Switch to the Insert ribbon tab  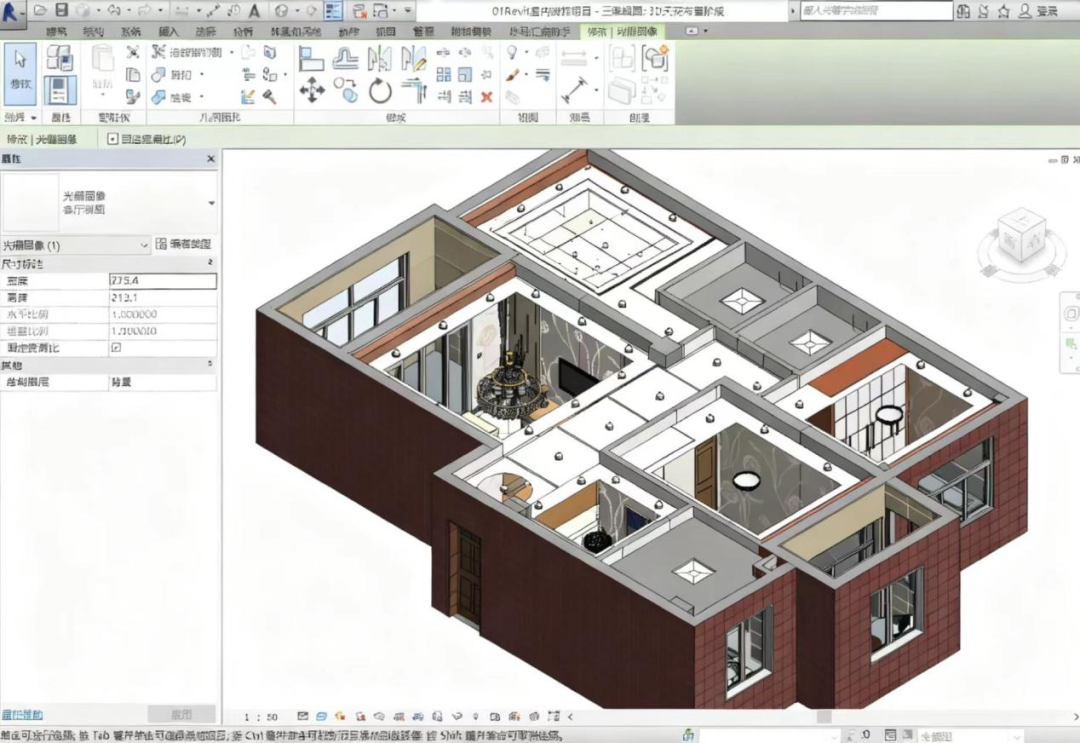[168, 32]
